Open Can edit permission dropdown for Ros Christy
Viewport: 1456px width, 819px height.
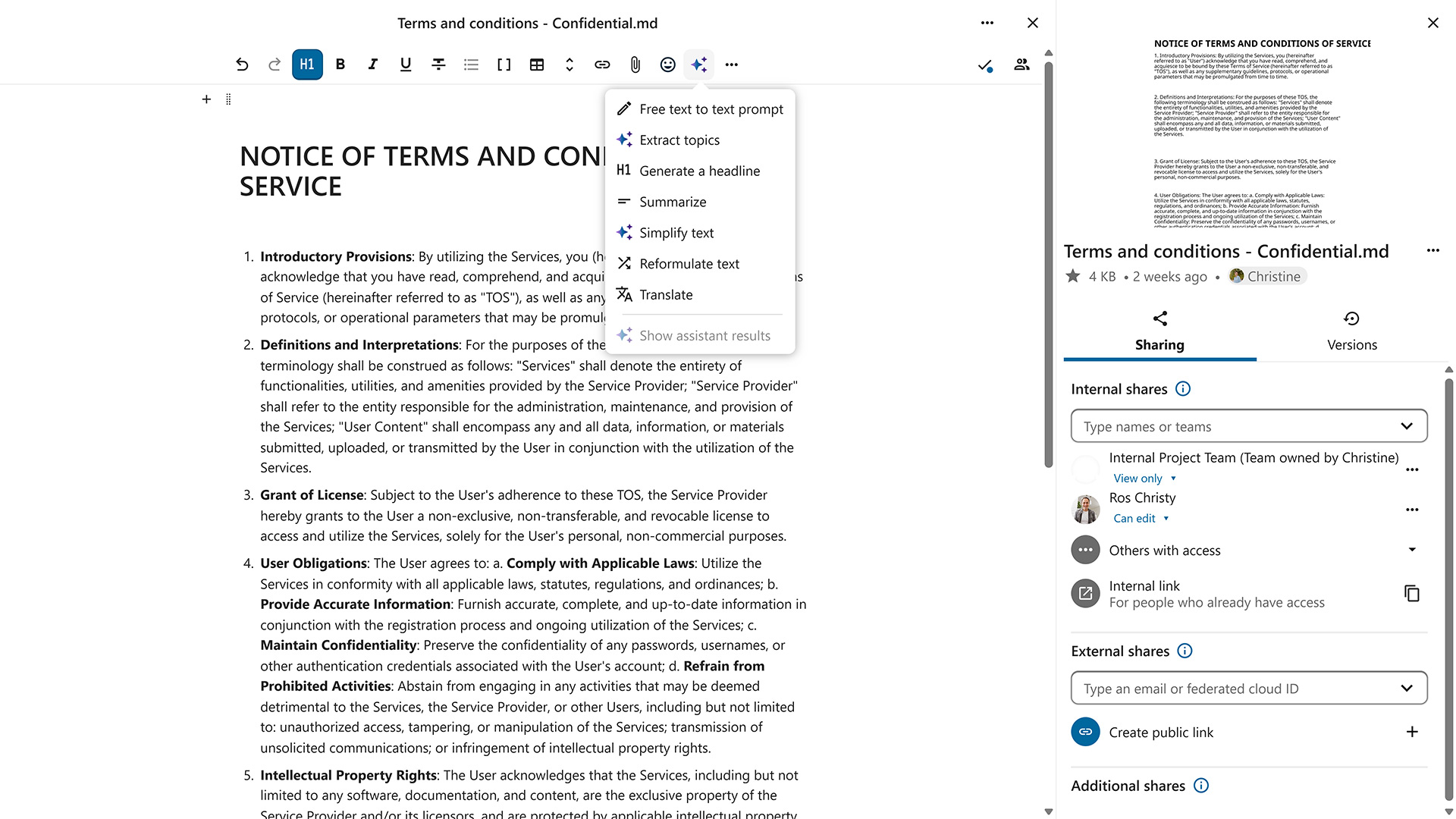click(x=1141, y=519)
